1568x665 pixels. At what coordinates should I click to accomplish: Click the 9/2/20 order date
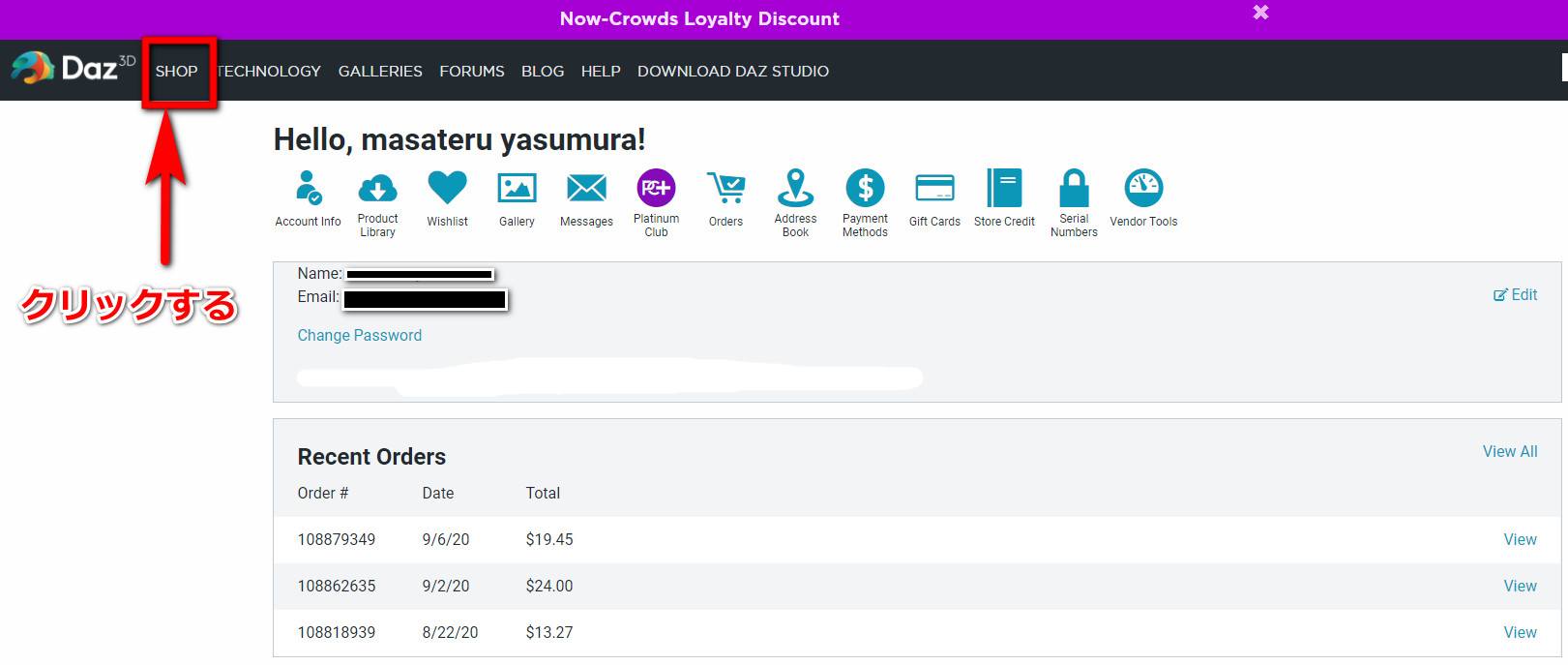445,586
